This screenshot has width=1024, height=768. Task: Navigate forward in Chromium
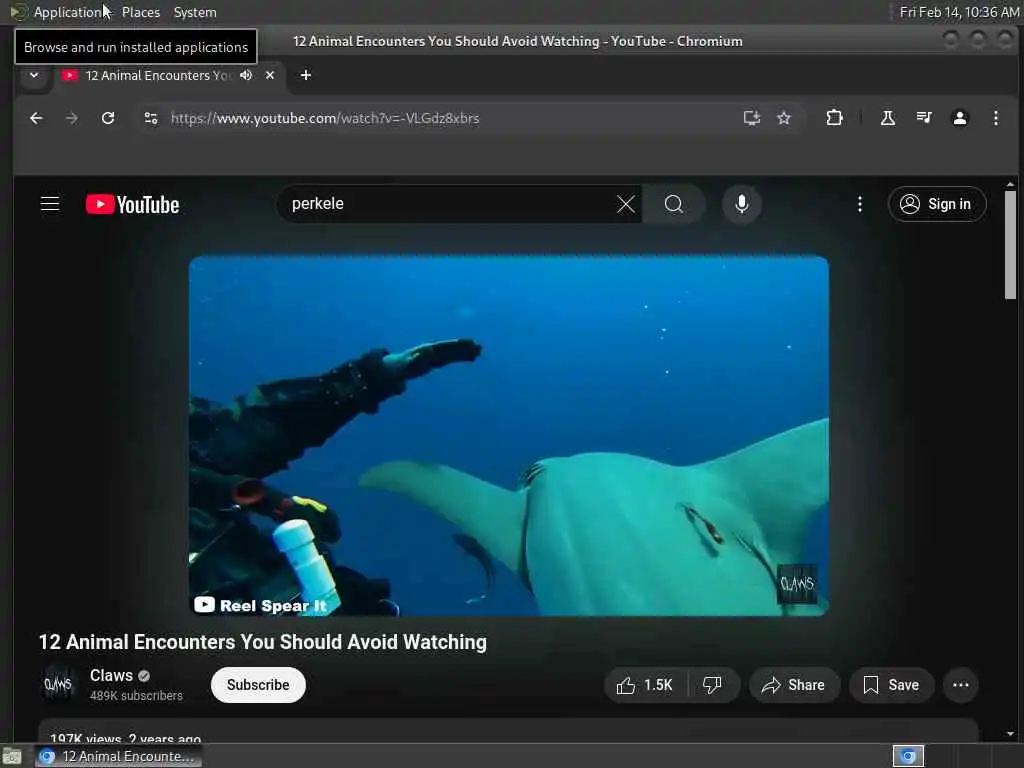pos(72,118)
